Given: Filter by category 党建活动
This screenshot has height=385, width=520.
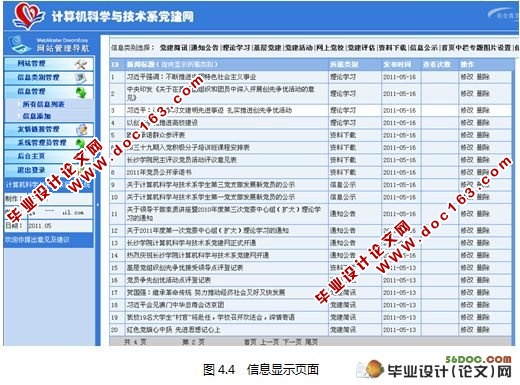Looking at the screenshot, I should pos(299,48).
